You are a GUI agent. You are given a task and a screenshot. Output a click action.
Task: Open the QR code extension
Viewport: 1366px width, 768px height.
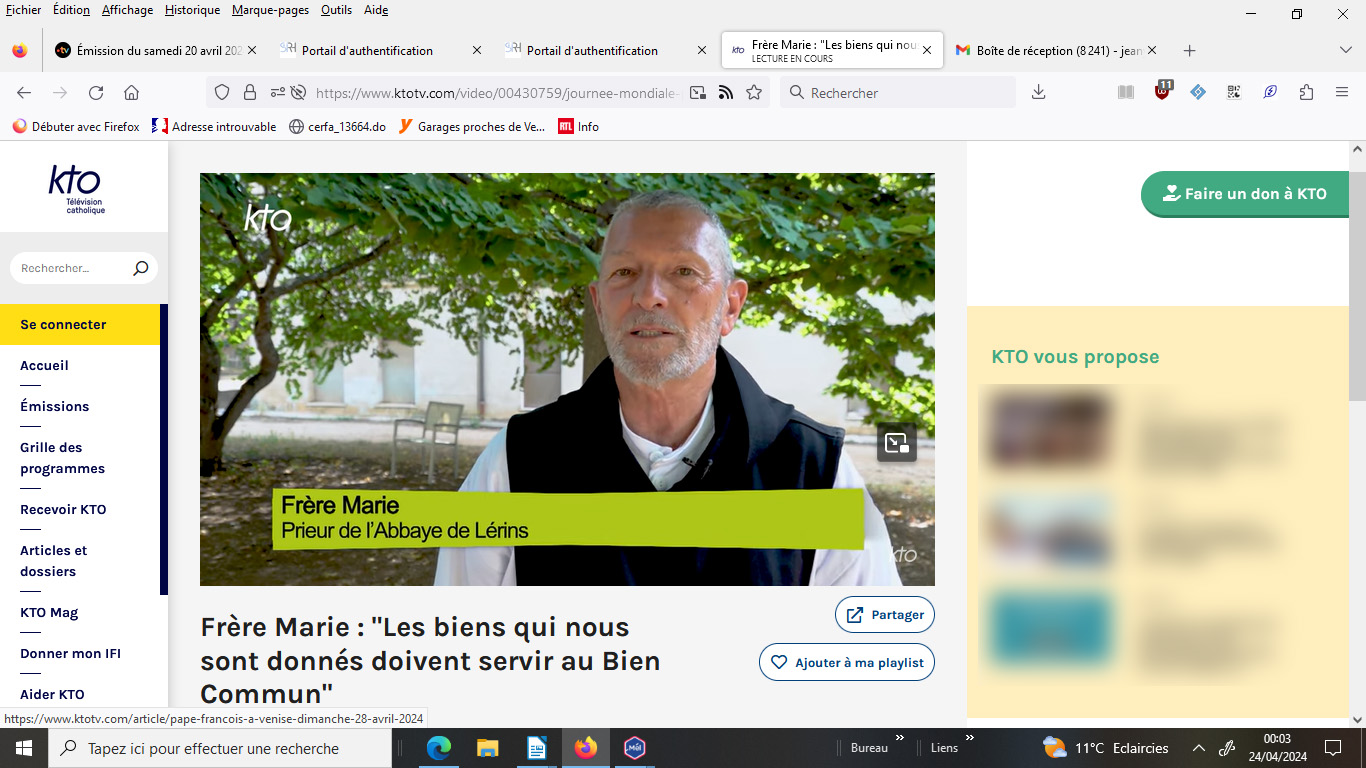1234,93
